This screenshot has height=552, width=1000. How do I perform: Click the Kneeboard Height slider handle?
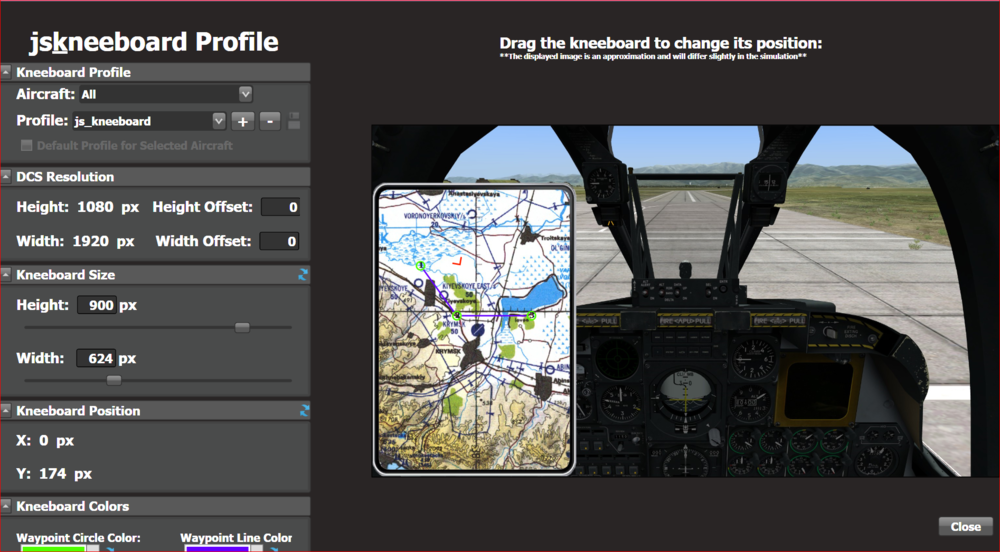[x=242, y=327]
